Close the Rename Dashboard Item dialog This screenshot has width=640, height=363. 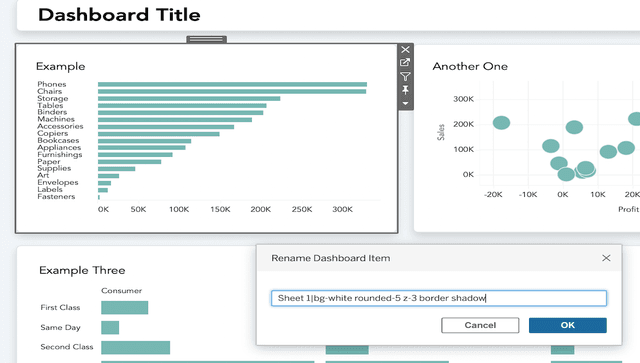606,258
